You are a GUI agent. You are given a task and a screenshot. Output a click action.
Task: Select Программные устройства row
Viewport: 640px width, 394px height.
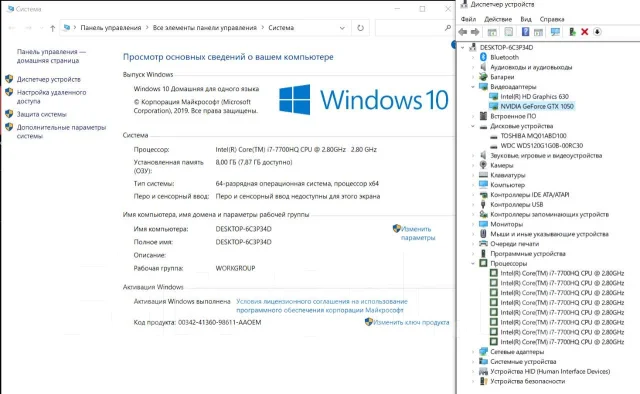pyautogui.click(x=528, y=254)
